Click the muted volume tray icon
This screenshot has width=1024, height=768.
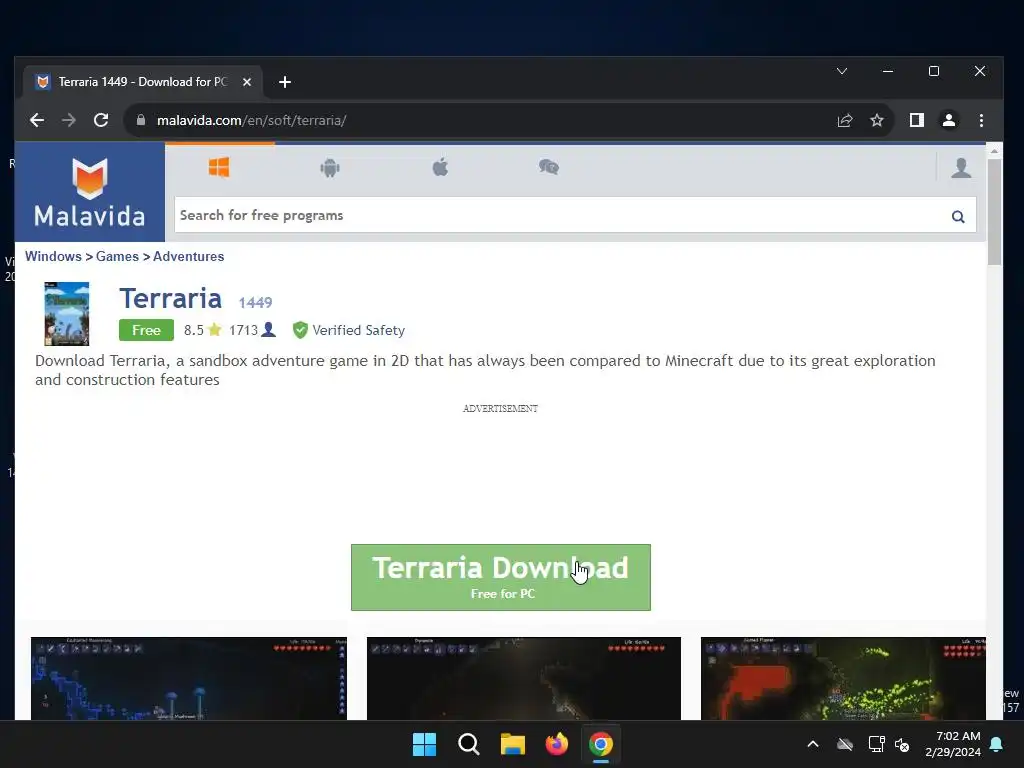tap(903, 744)
